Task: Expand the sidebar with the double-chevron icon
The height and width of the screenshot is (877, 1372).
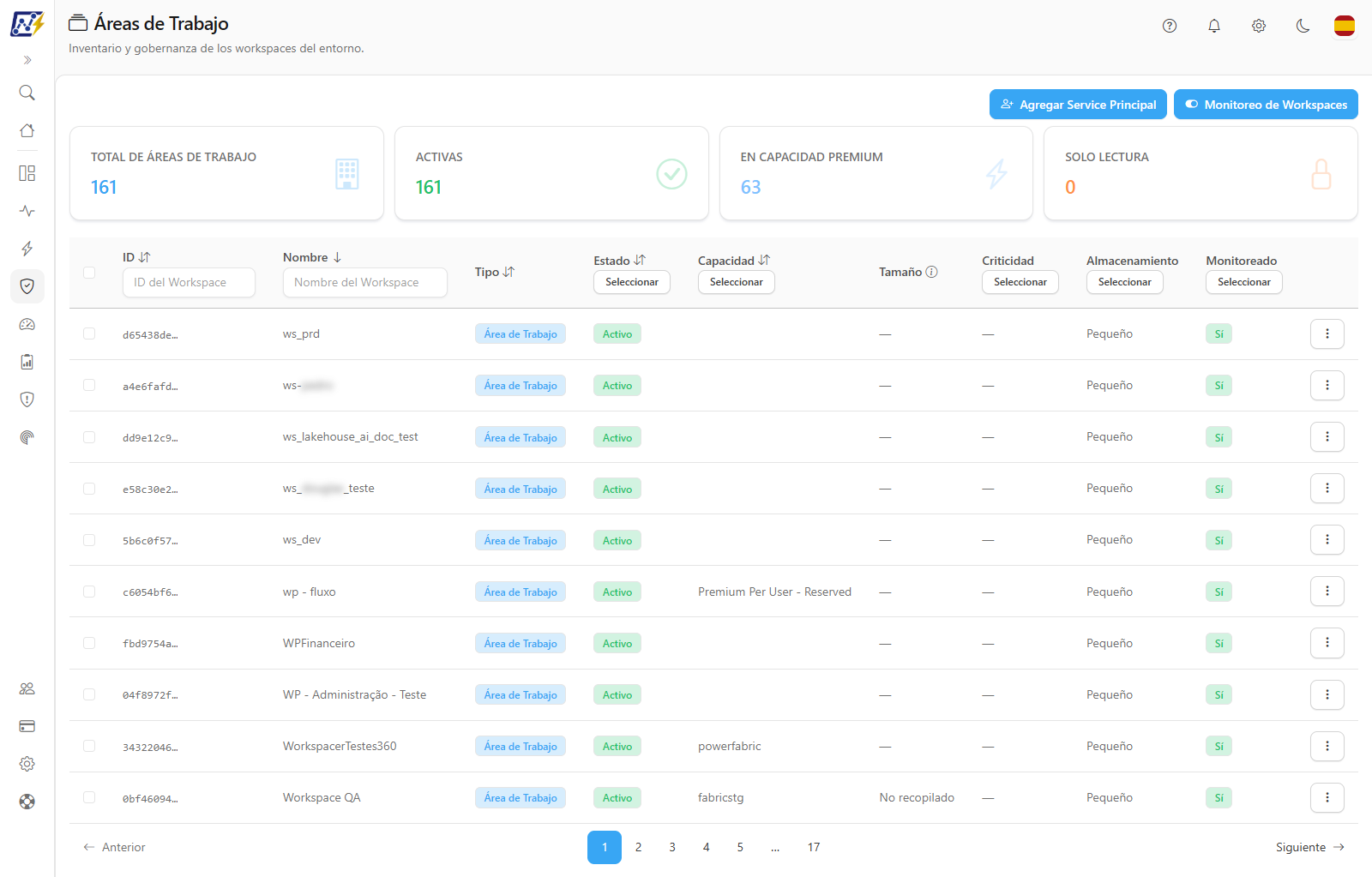Action: [x=27, y=60]
